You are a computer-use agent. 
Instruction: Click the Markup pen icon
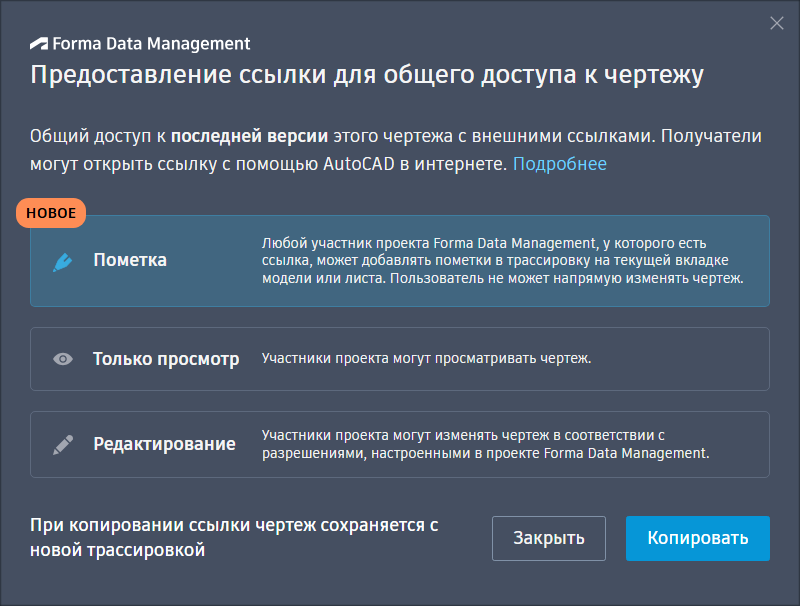(63, 262)
